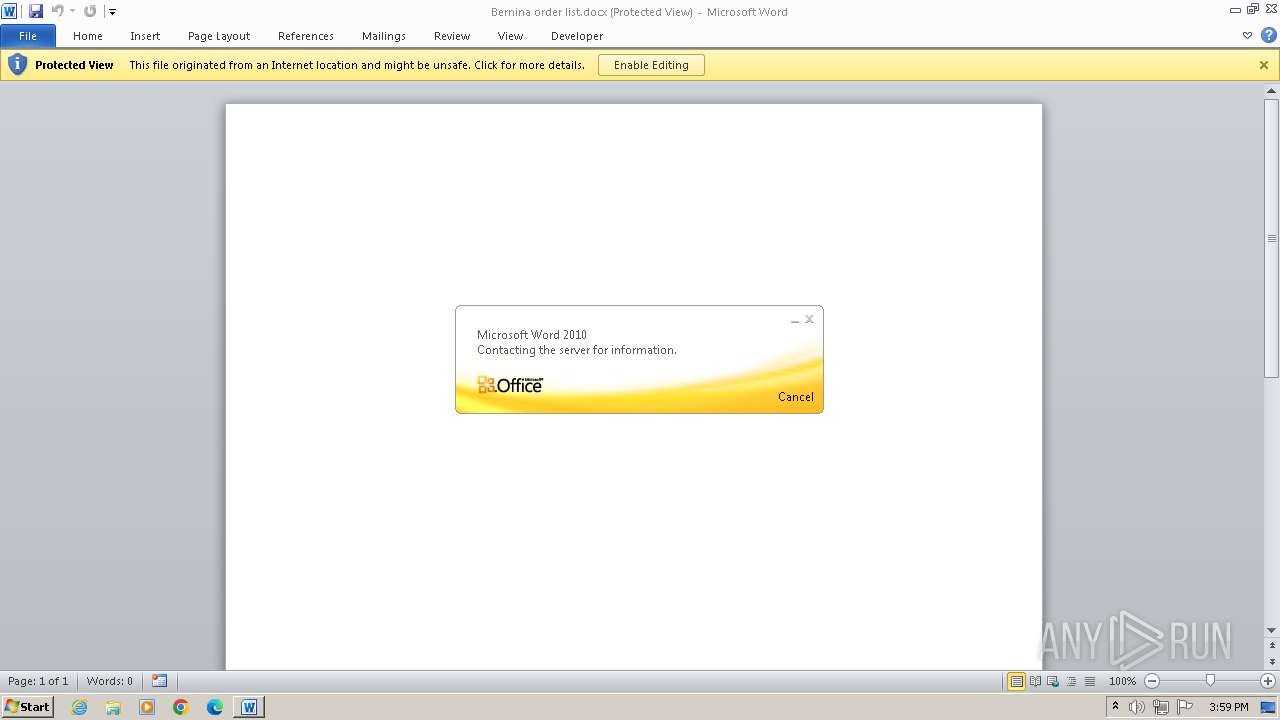This screenshot has width=1280, height=720.
Task: Click the Words: 0 count in status bar
Action: tap(110, 681)
